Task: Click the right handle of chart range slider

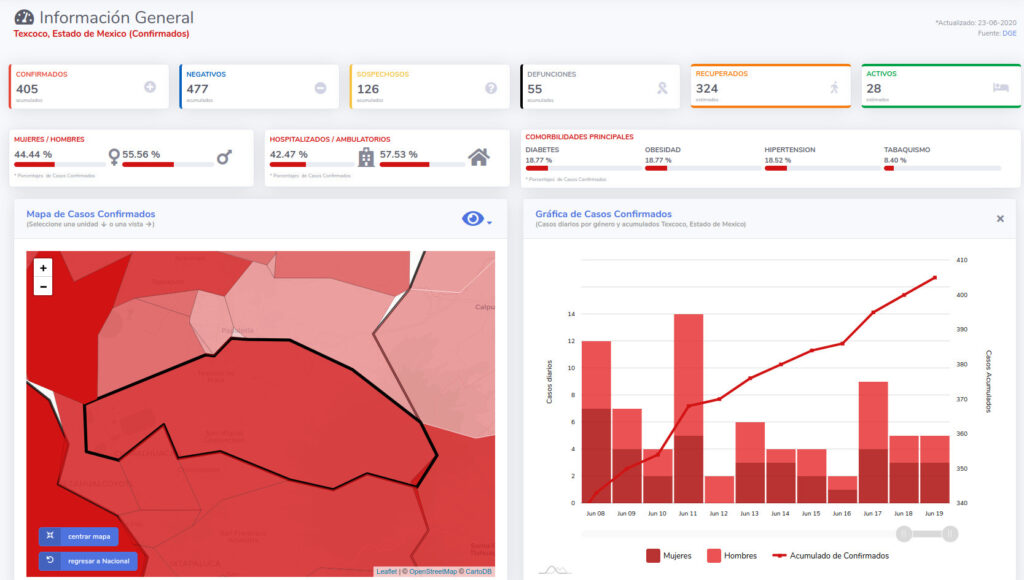Action: (950, 534)
